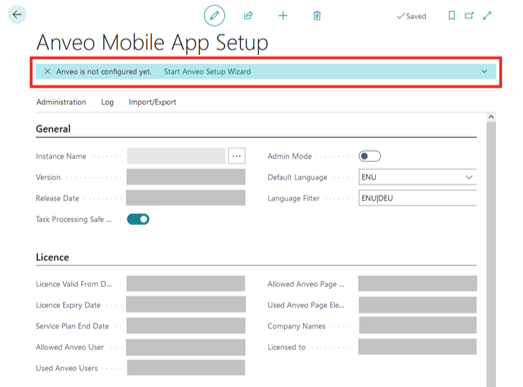
Task: Open the Import/Export menu
Action: click(x=152, y=102)
